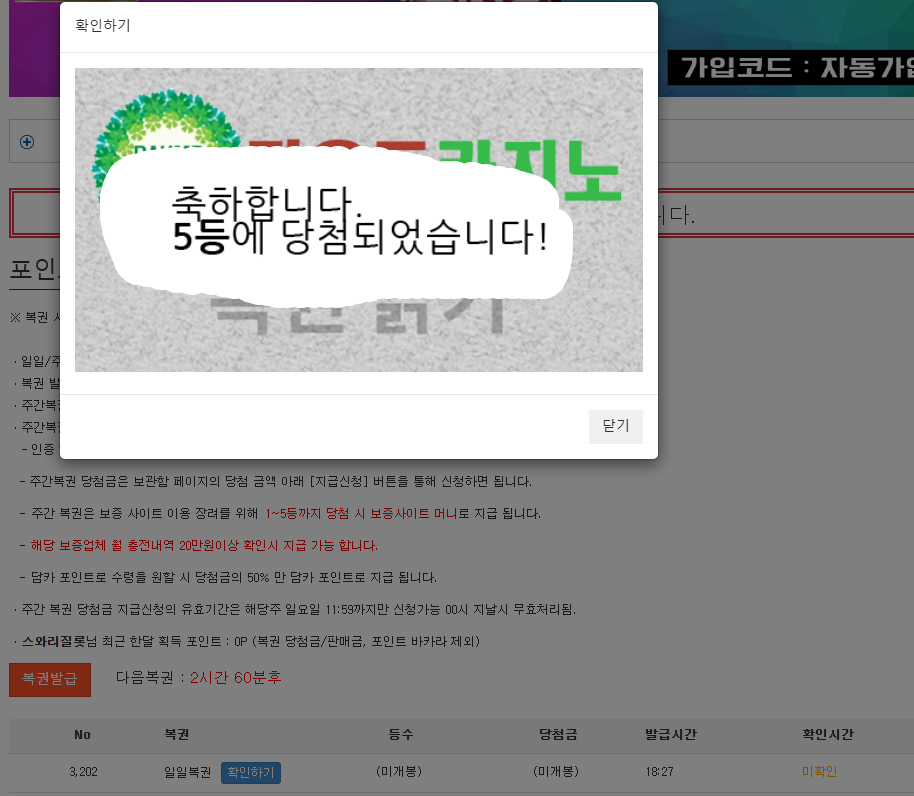Select the 미확인 status text

tap(819, 772)
